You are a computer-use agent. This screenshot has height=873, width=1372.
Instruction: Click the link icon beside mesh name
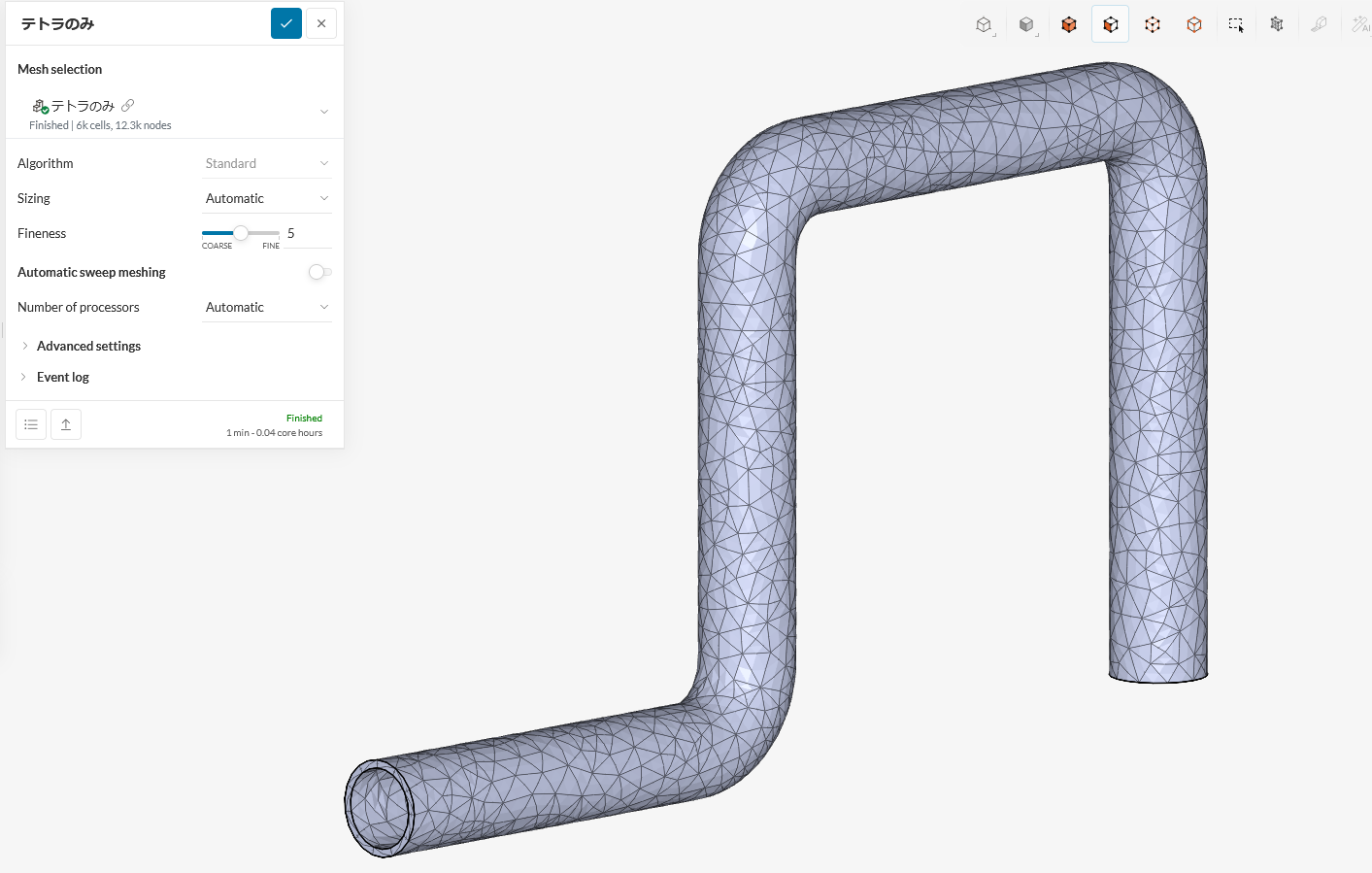(x=128, y=106)
